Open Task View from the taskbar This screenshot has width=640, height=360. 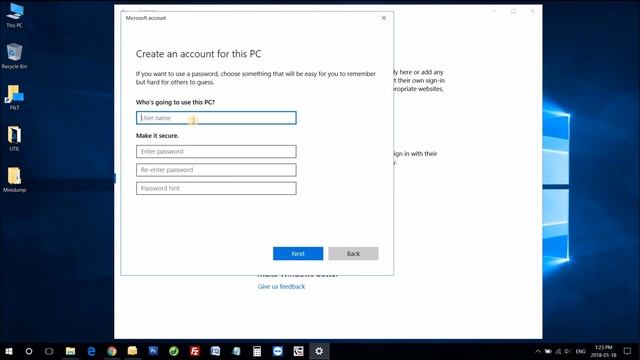[x=49, y=351]
